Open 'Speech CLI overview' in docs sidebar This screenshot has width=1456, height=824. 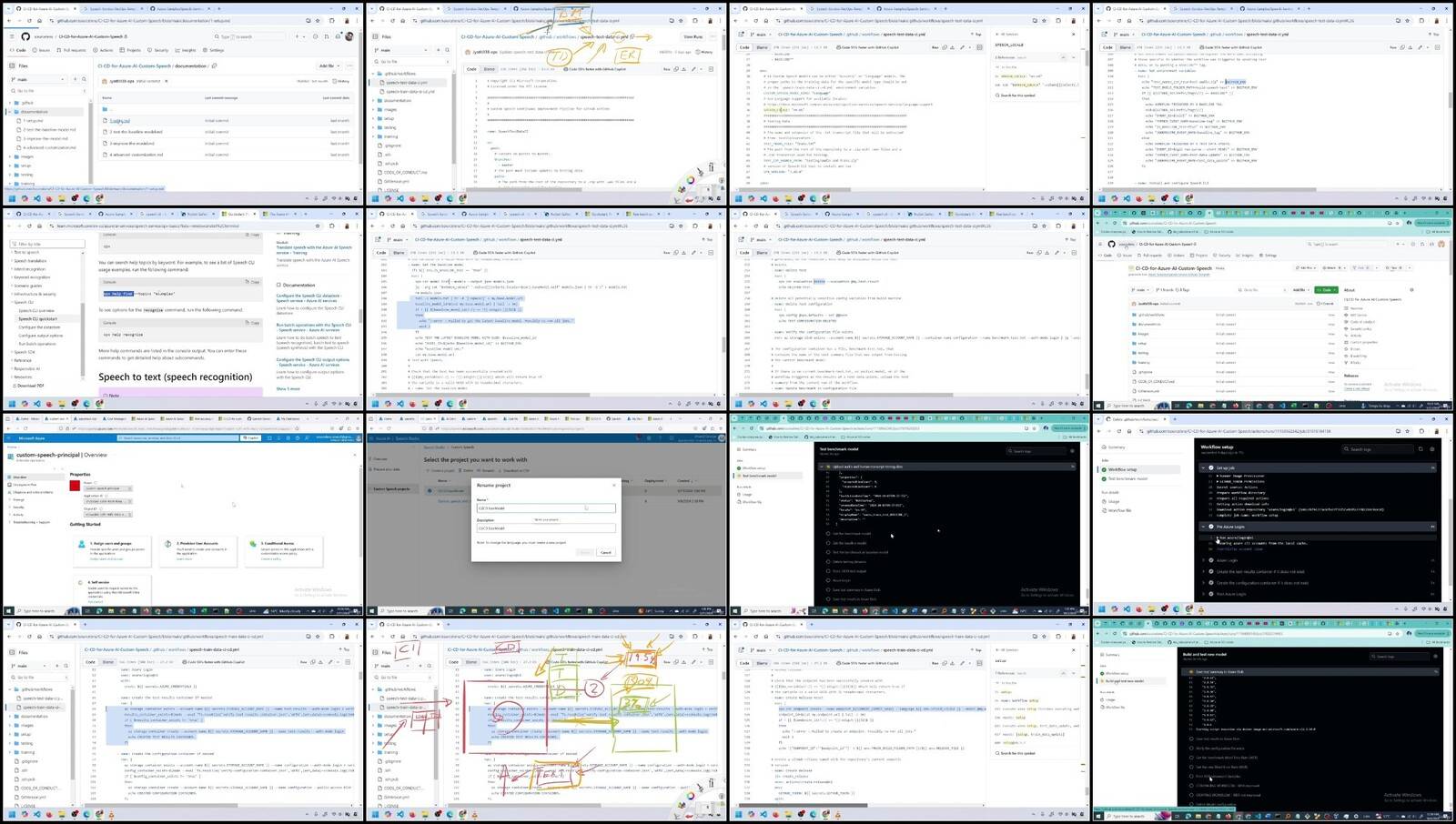click(36, 310)
